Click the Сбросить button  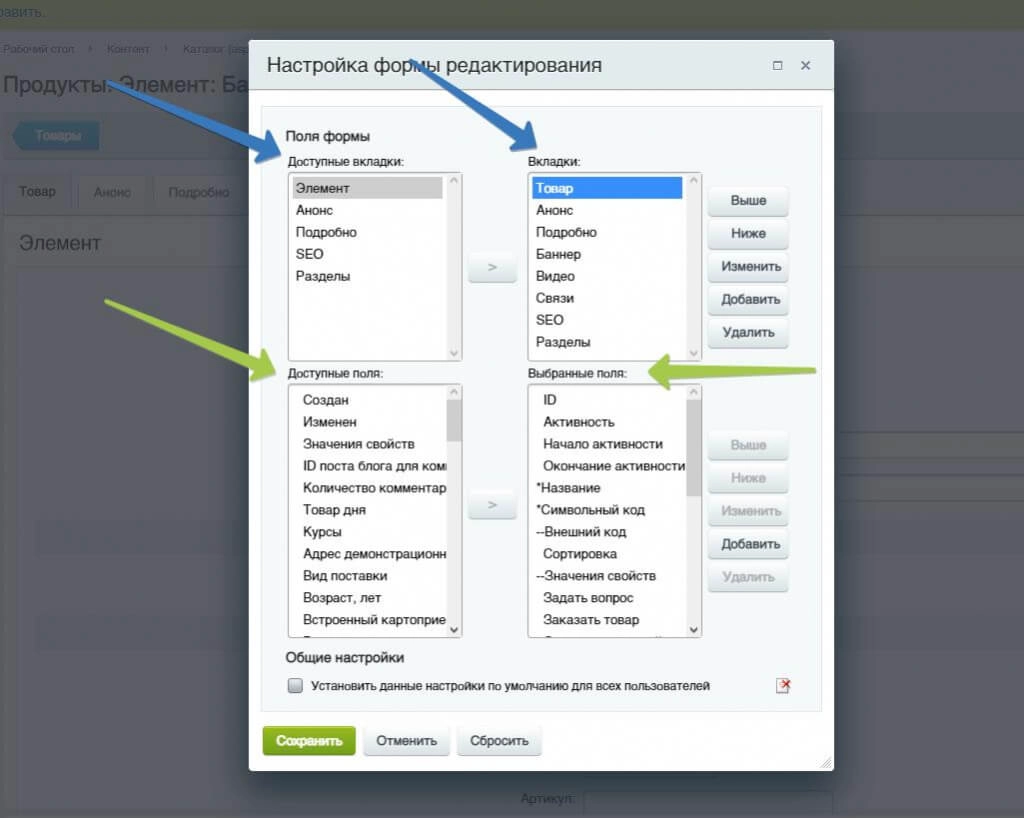(x=499, y=741)
